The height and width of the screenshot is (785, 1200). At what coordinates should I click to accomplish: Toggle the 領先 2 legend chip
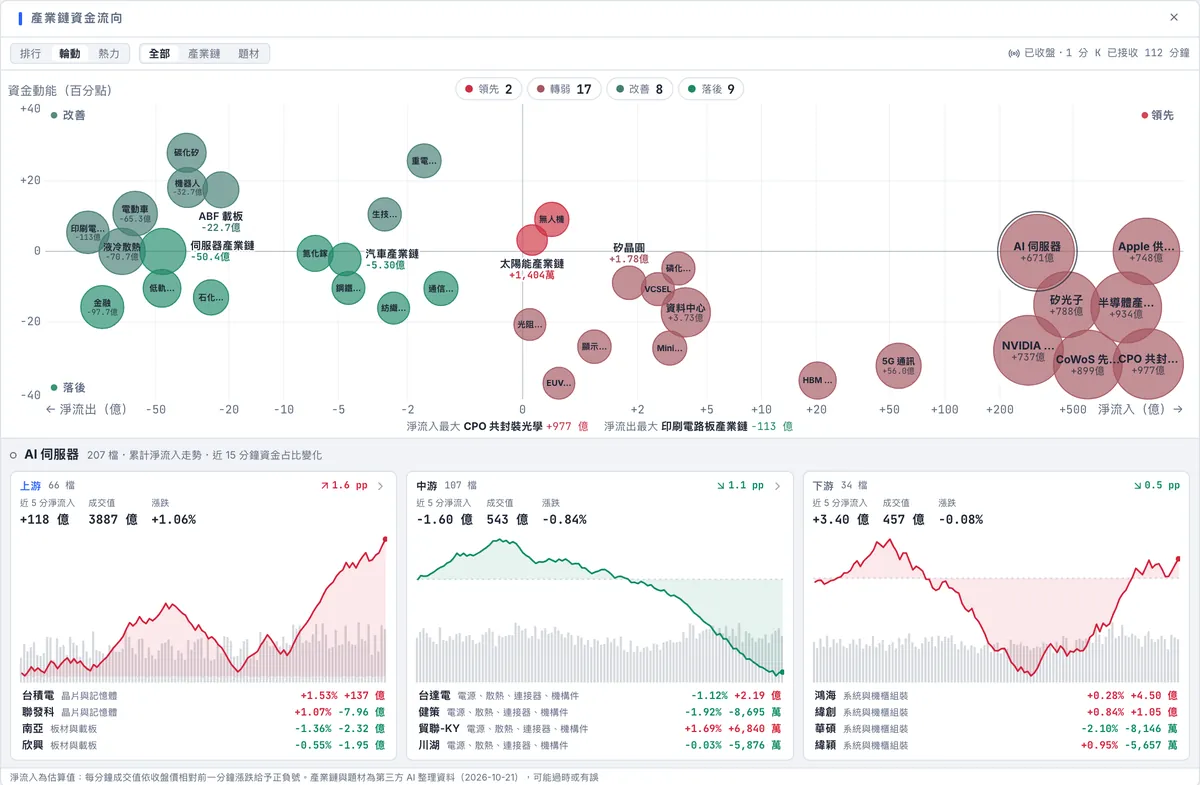(x=488, y=89)
